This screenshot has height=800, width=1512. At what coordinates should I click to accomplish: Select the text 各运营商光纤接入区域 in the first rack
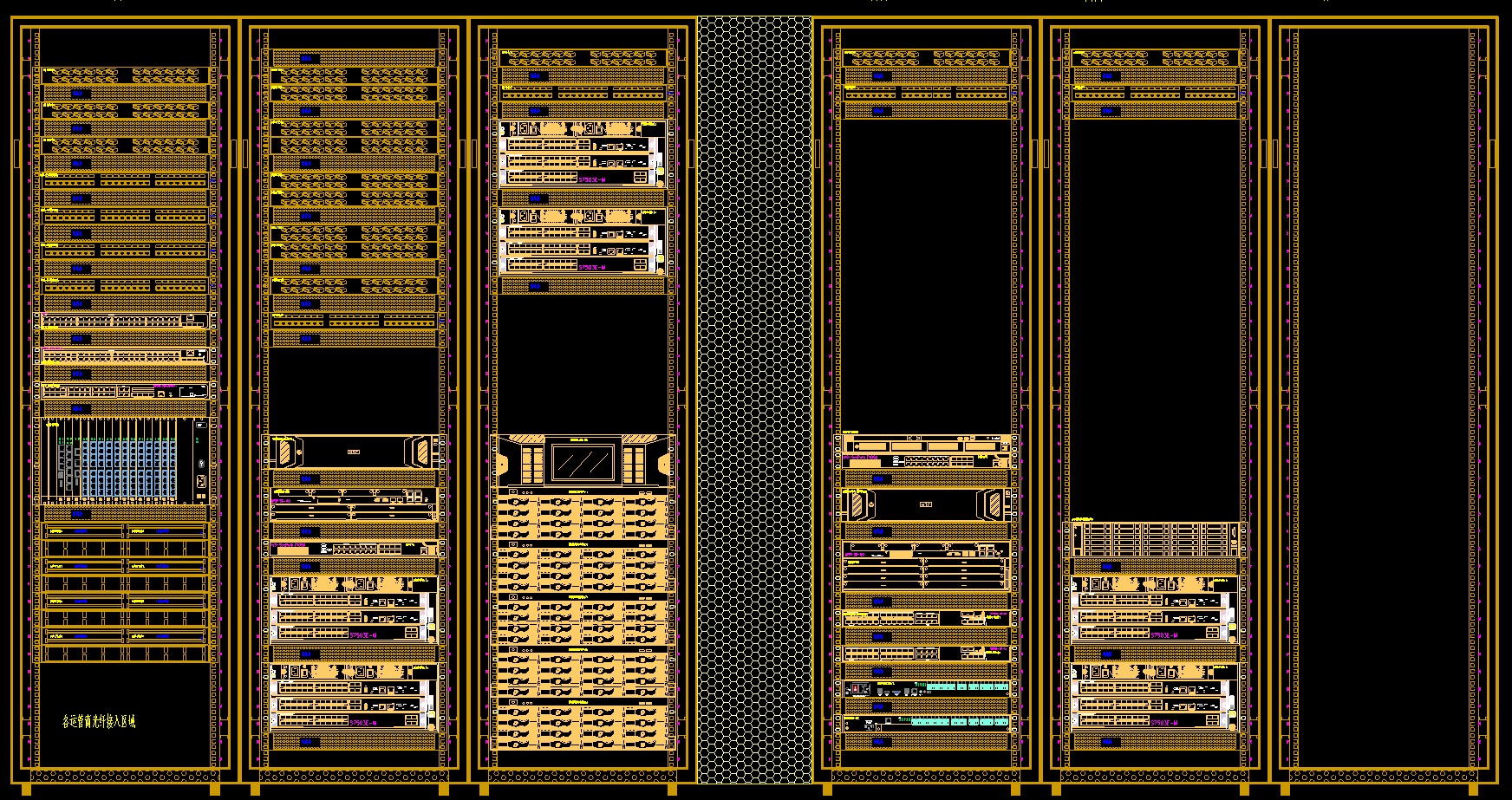click(99, 721)
